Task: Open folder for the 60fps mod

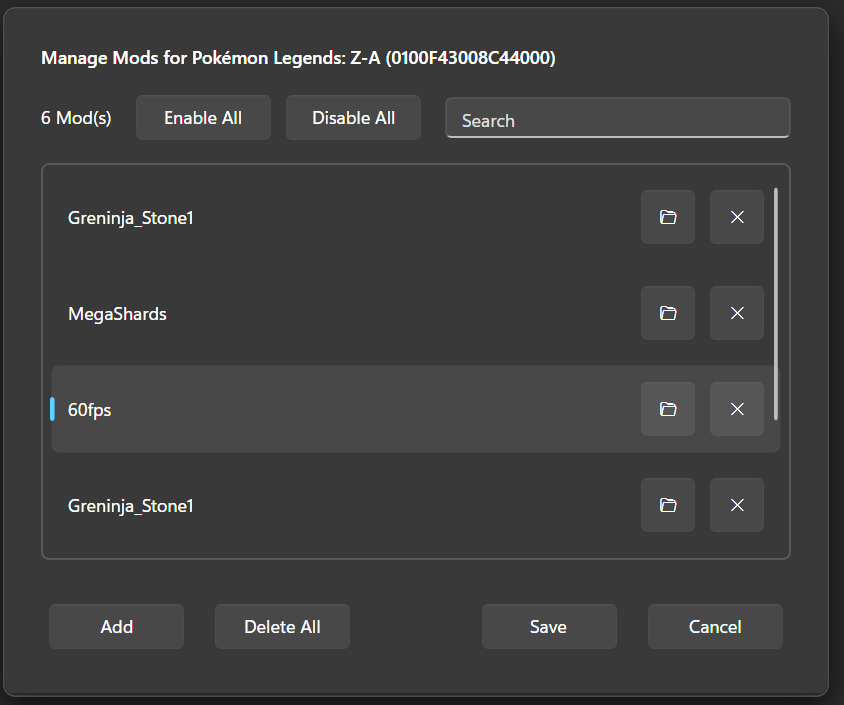Action: click(667, 409)
